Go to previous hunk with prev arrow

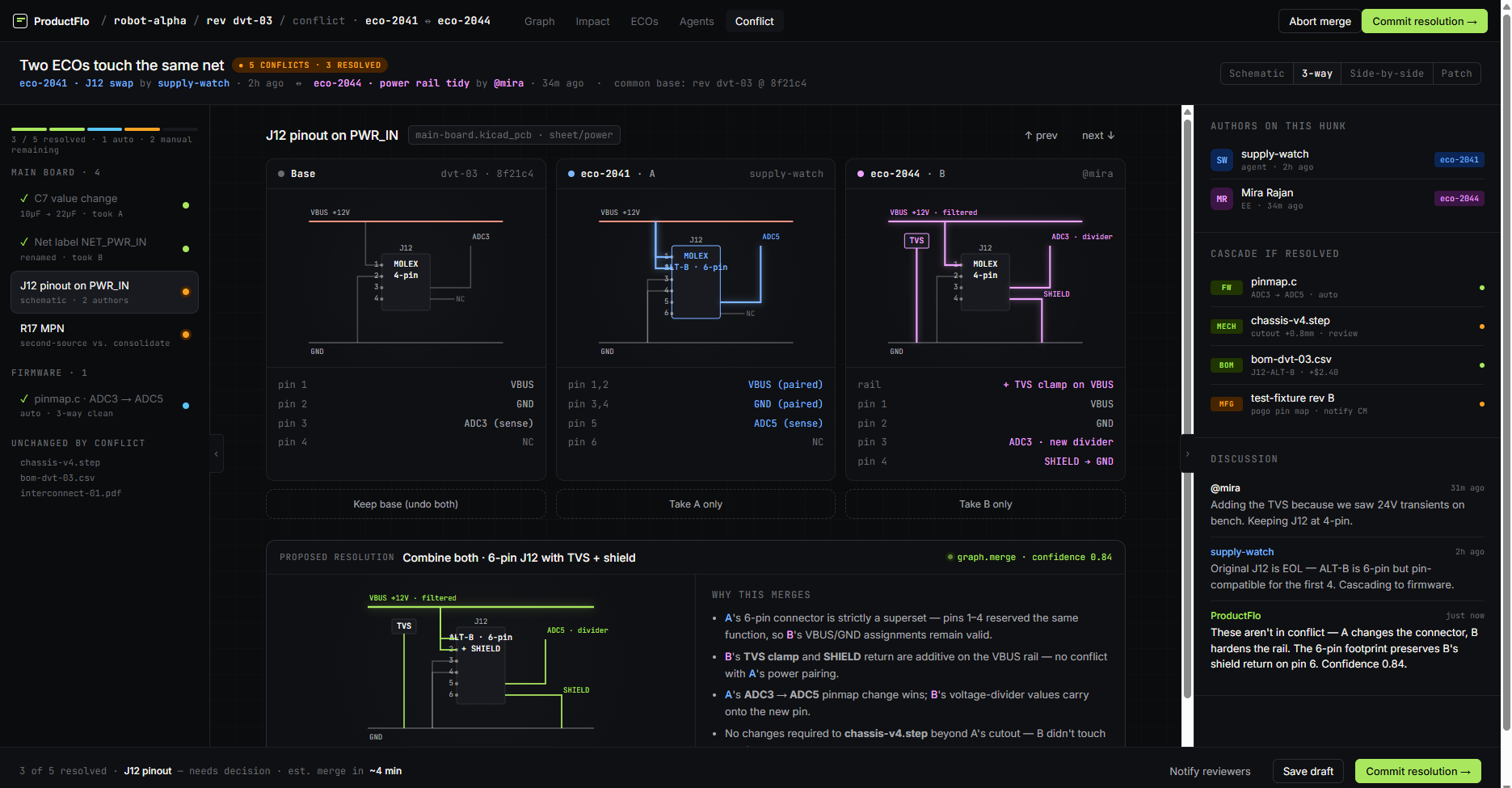[1041, 136]
